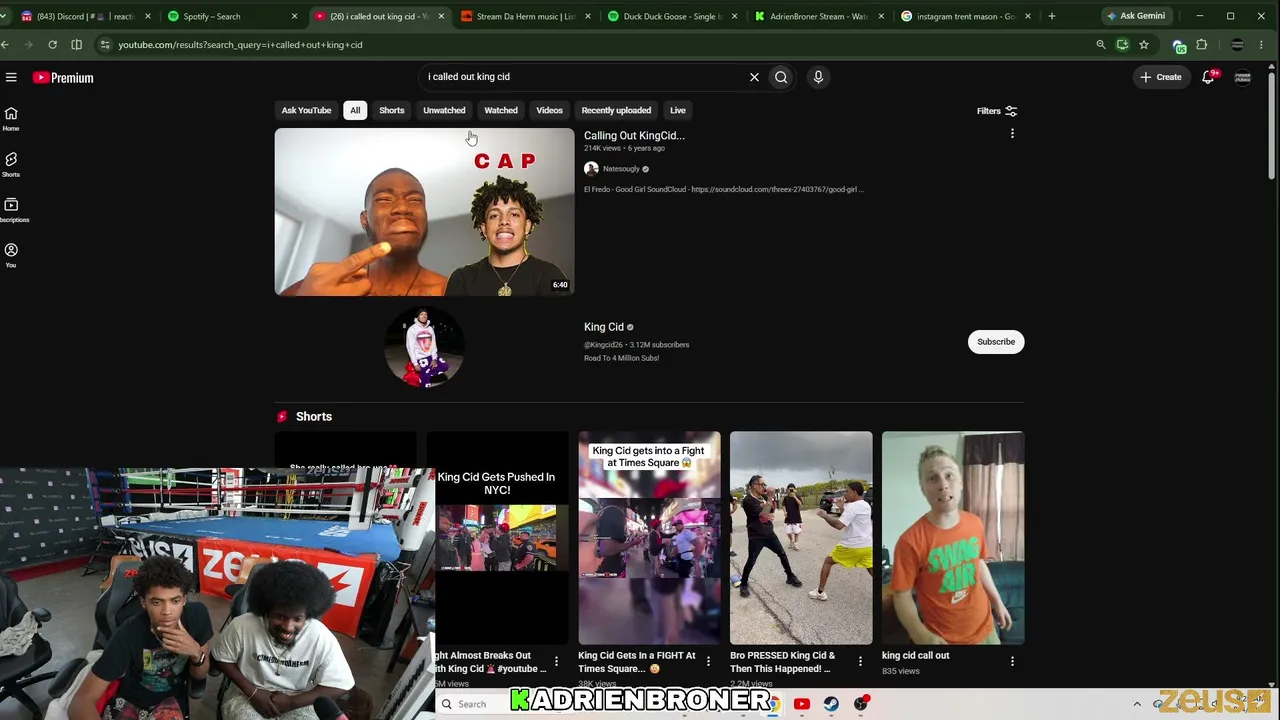Open a new browser tab
The image size is (1280, 720).
[x=1051, y=16]
